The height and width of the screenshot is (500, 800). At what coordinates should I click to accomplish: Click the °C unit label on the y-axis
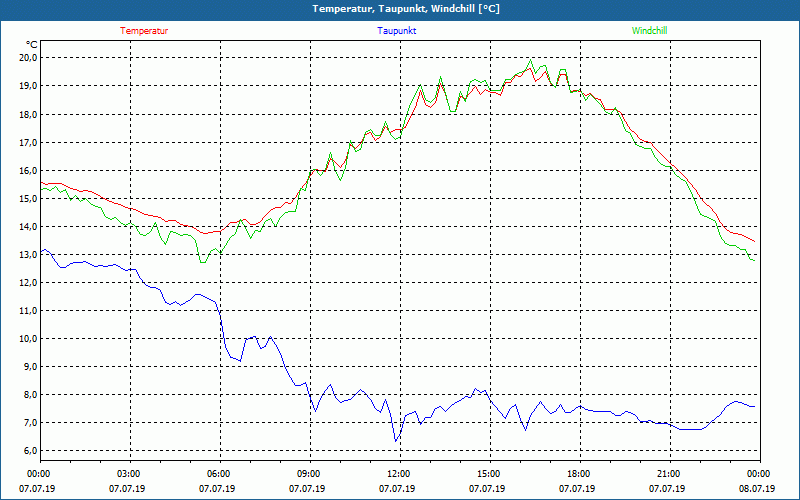point(32,45)
